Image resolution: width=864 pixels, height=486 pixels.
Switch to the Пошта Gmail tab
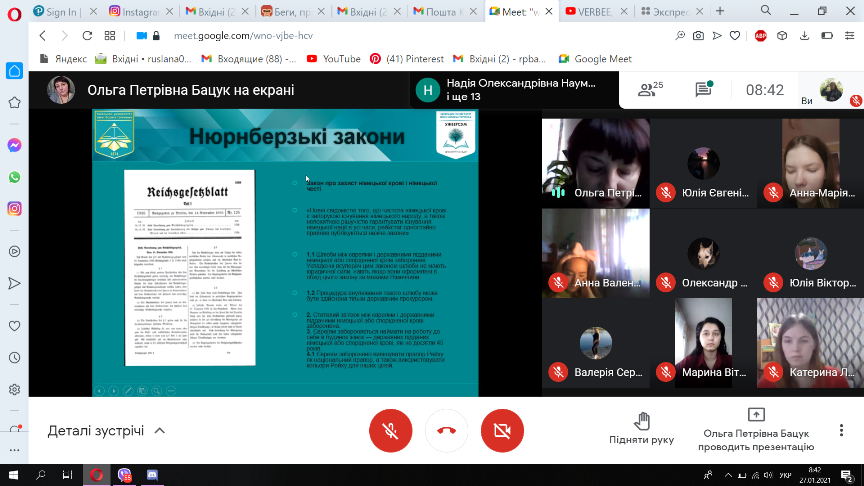[444, 12]
